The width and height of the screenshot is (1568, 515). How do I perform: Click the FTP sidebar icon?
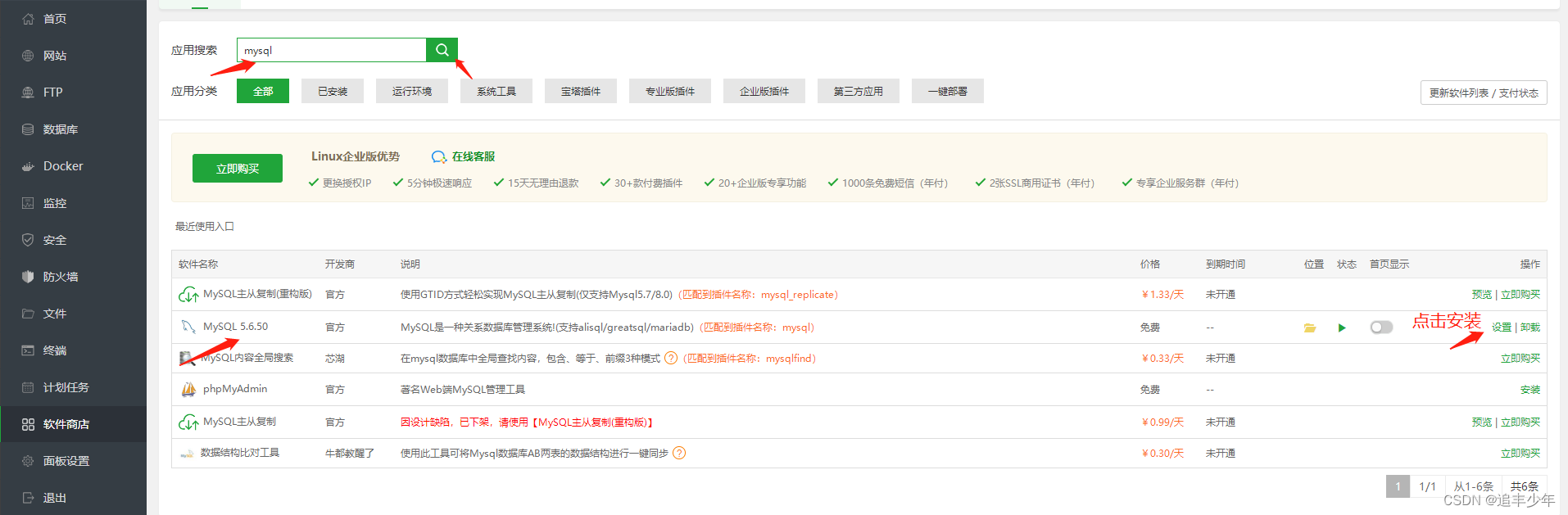(x=28, y=93)
